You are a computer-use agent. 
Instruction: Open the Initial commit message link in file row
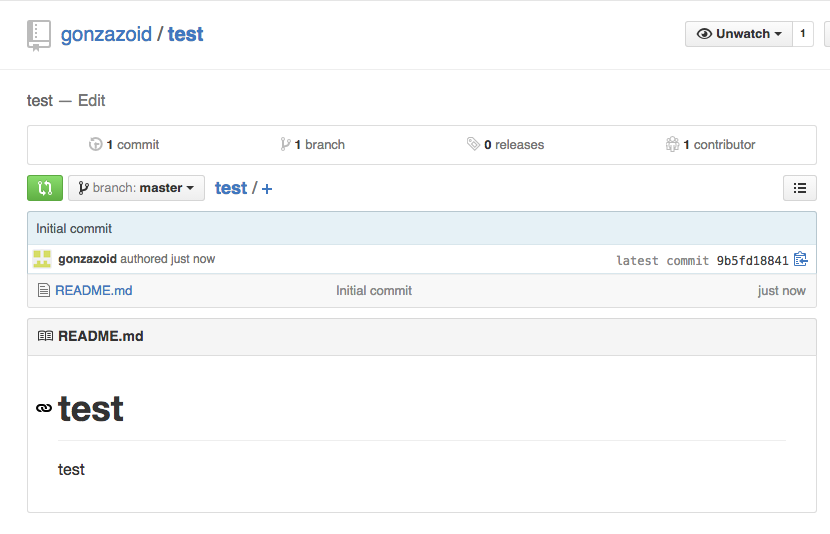tap(374, 291)
